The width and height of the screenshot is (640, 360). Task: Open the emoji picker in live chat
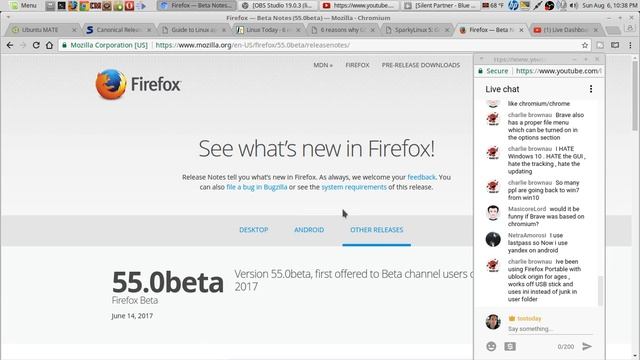pyautogui.click(x=491, y=347)
